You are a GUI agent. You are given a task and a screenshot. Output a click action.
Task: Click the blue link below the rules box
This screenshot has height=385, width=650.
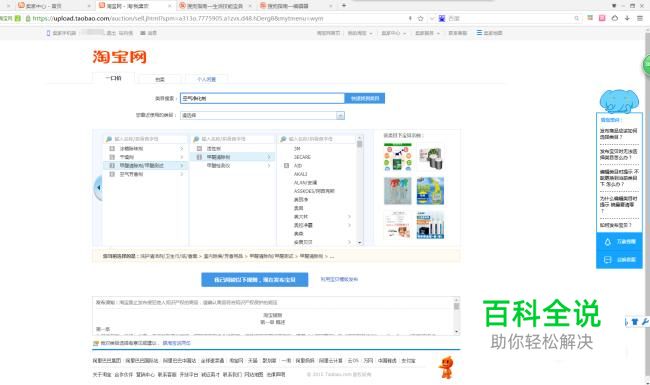coord(177,343)
